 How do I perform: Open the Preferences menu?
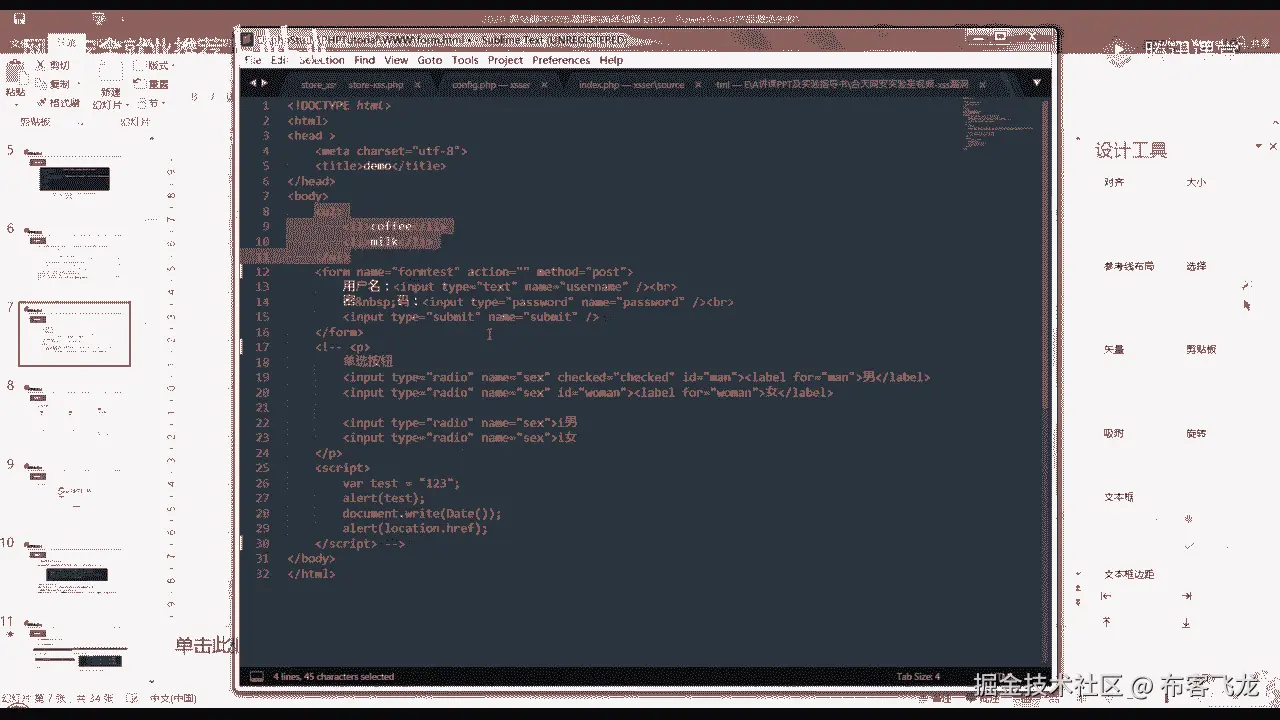(x=561, y=60)
